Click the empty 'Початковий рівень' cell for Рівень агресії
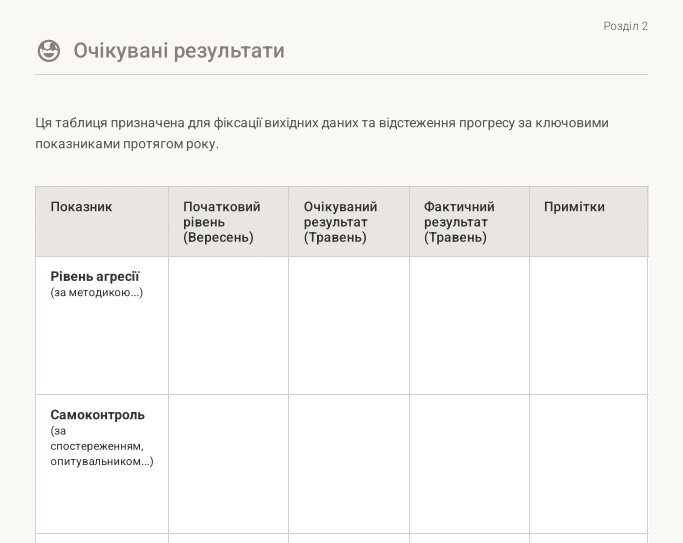The height and width of the screenshot is (543, 683). point(228,326)
